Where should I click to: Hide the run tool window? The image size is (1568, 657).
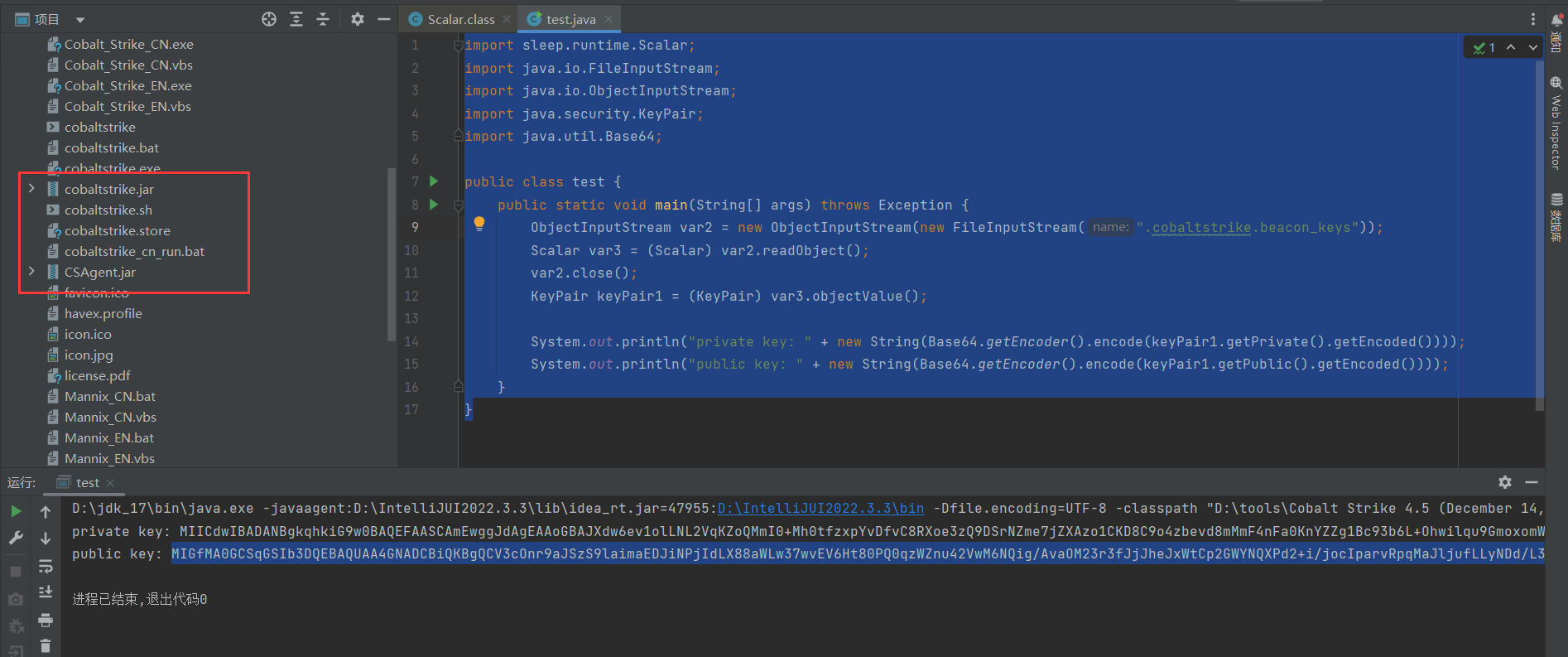coord(1532,482)
